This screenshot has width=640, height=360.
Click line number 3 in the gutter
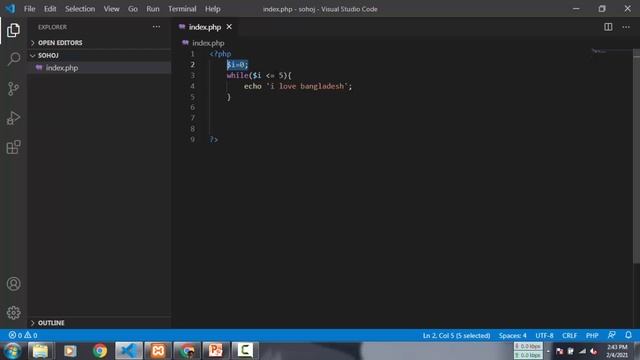(x=192, y=76)
